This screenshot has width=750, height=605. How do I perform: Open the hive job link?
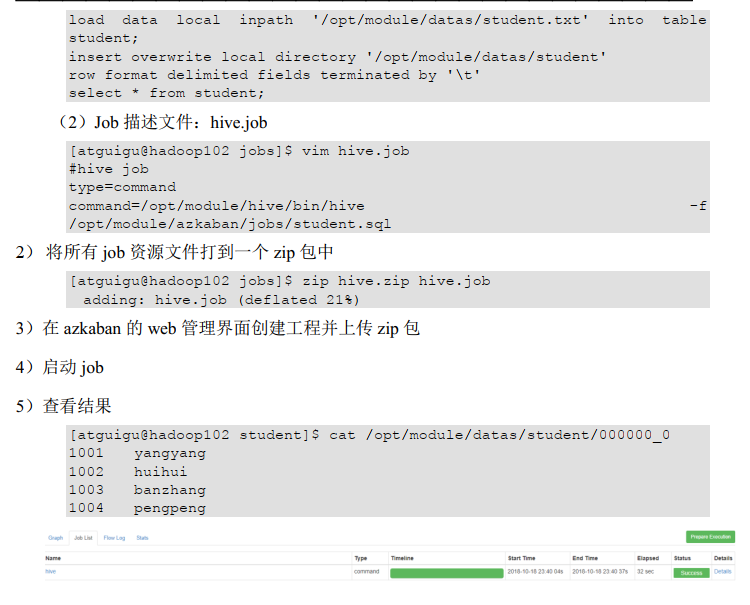[50, 571]
